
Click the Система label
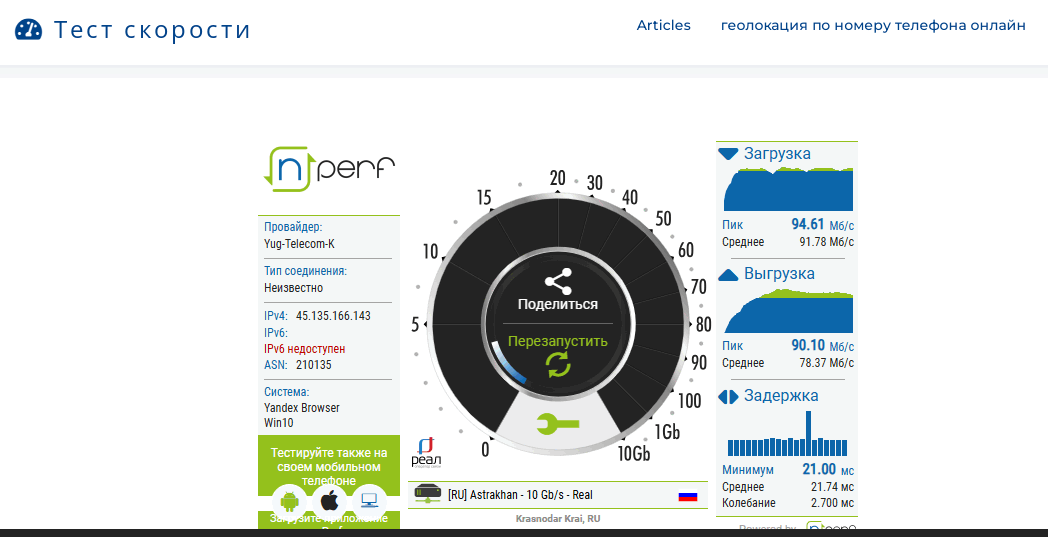pyautogui.click(x=287, y=392)
